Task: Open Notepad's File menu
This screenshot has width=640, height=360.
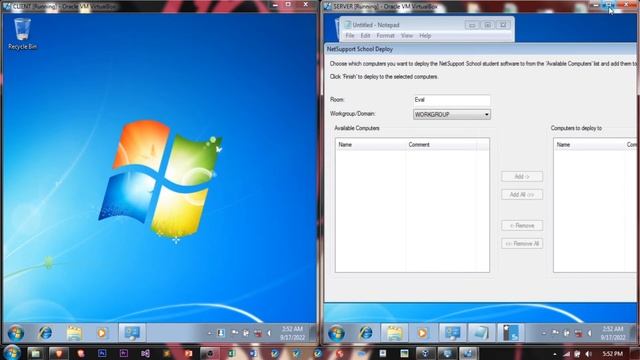Action: coord(350,36)
